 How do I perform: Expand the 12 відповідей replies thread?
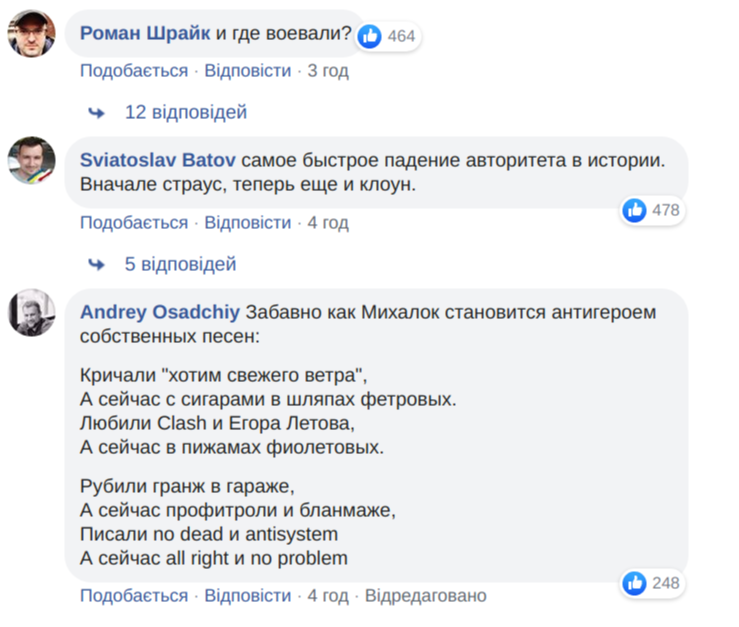click(x=186, y=112)
